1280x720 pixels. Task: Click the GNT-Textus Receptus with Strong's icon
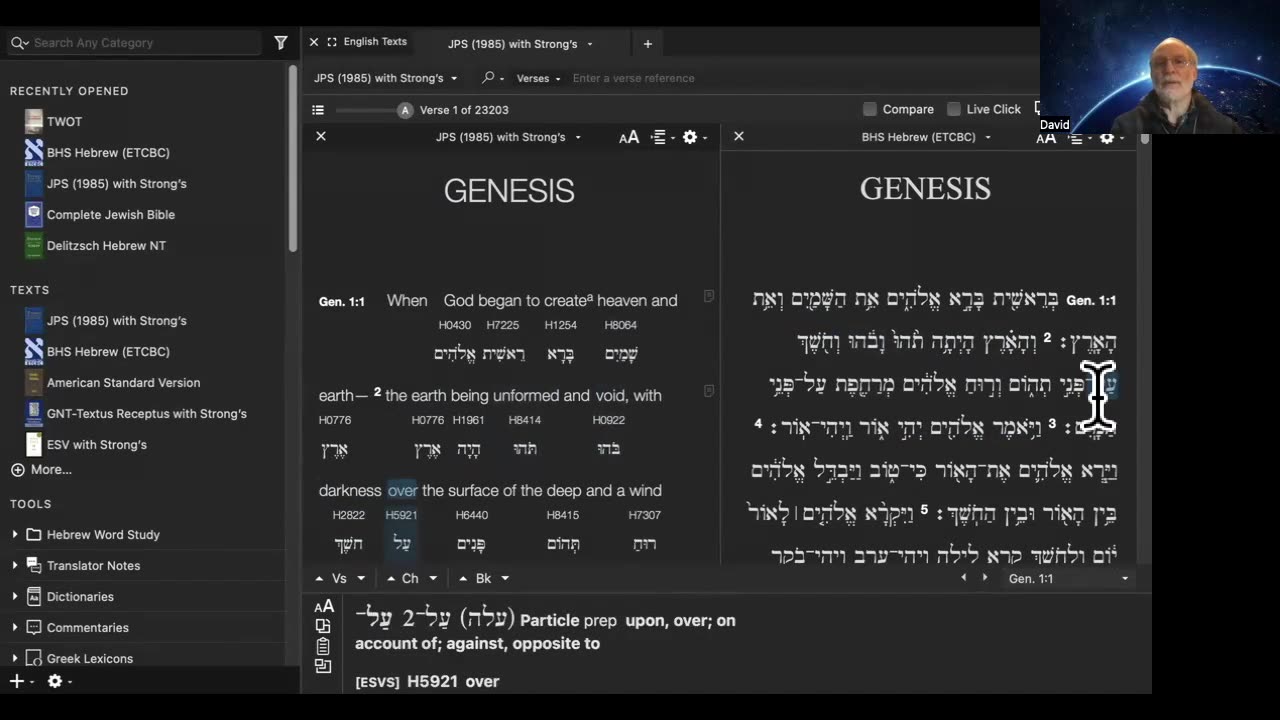click(34, 413)
